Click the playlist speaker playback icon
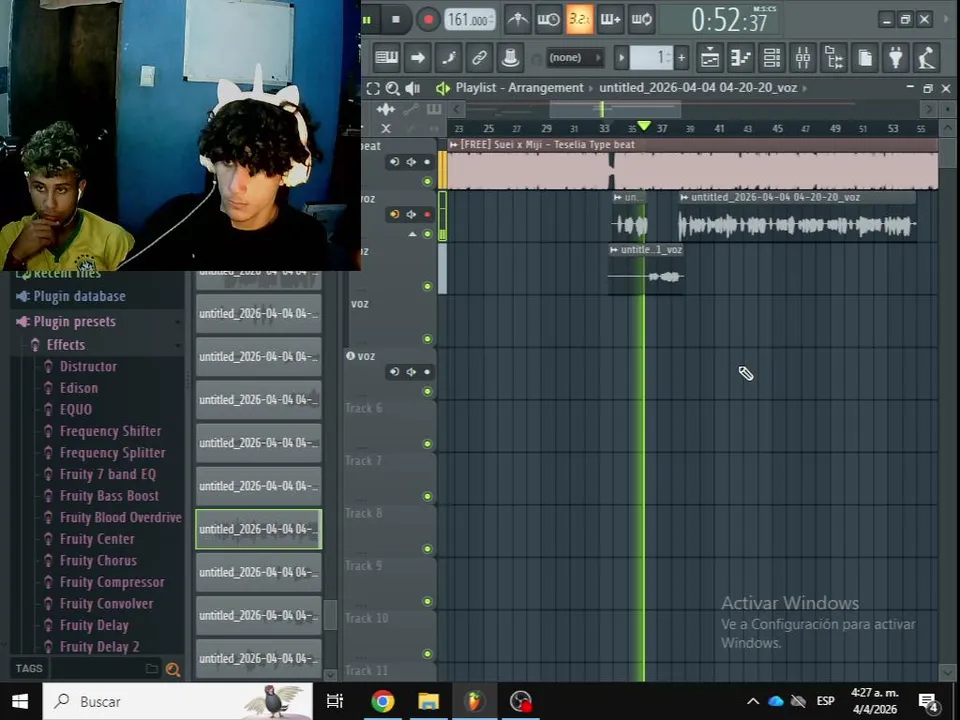The height and width of the screenshot is (720, 960). tap(413, 89)
